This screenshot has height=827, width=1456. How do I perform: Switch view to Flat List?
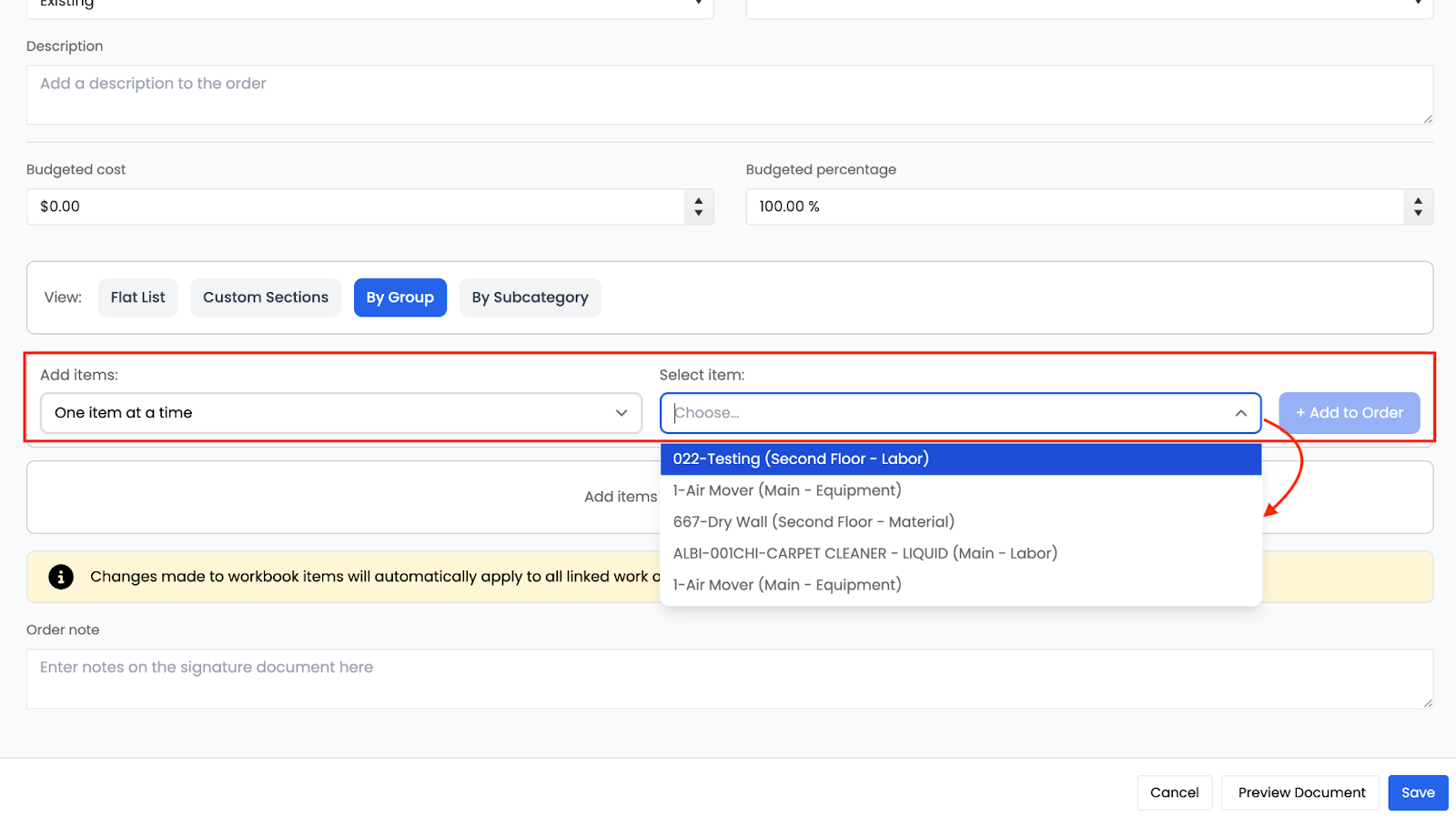click(138, 298)
